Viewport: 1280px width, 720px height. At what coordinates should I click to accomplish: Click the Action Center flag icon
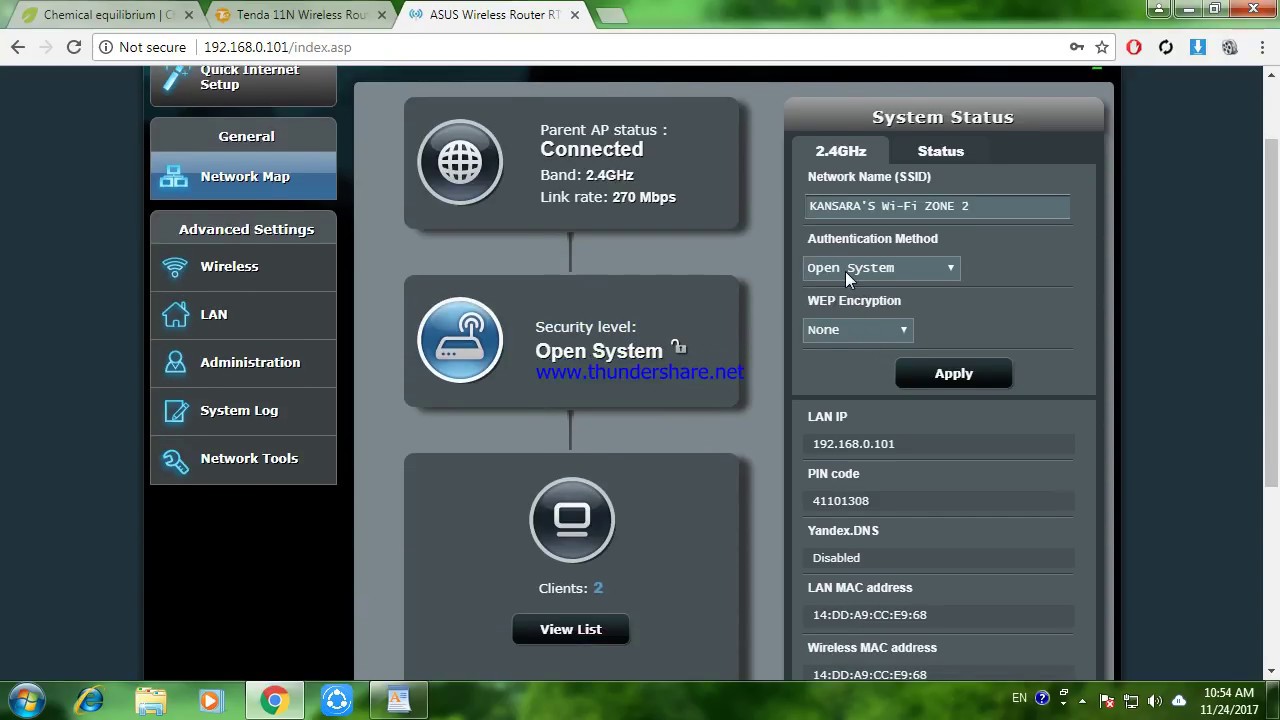pos(1107,700)
